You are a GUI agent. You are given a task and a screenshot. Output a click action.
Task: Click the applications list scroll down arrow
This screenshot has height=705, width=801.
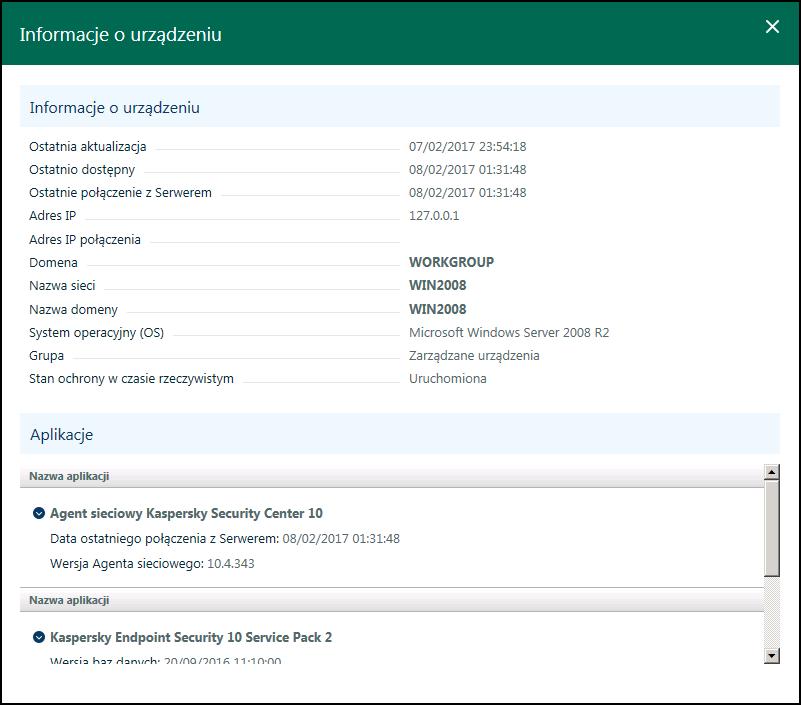[771, 655]
